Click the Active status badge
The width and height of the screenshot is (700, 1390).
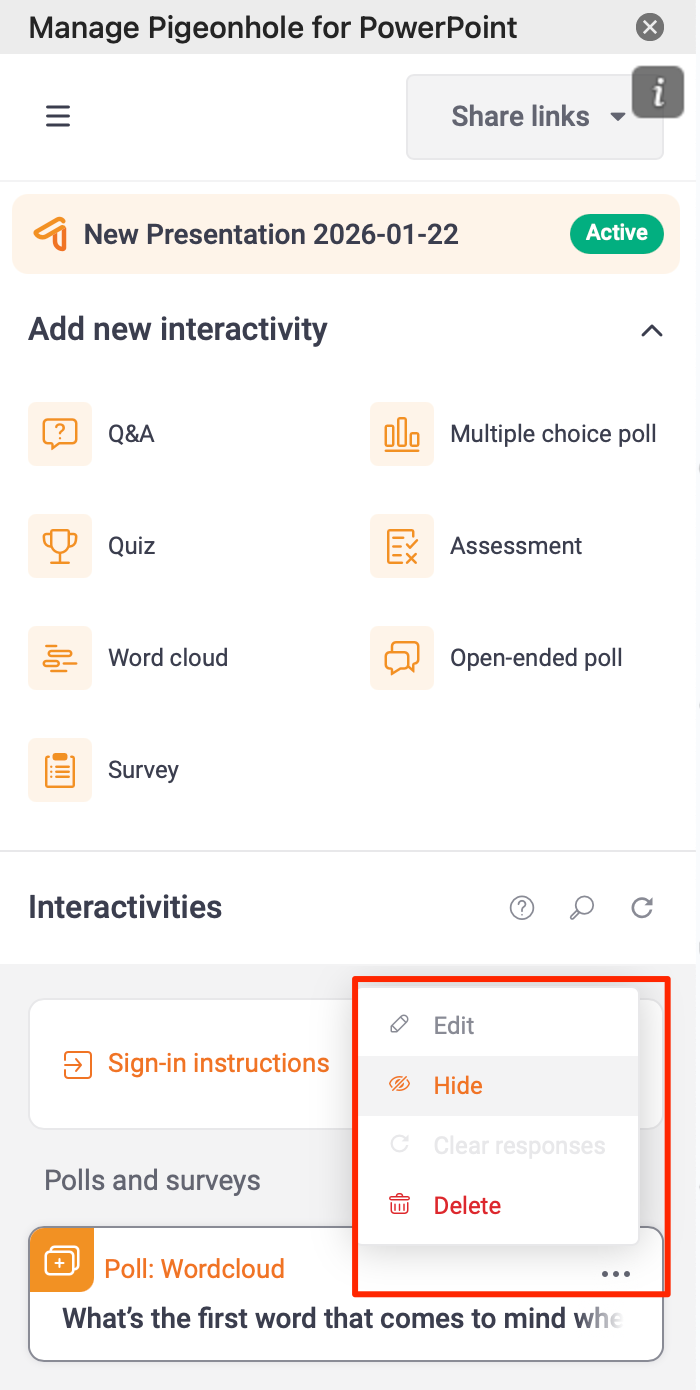click(x=616, y=233)
